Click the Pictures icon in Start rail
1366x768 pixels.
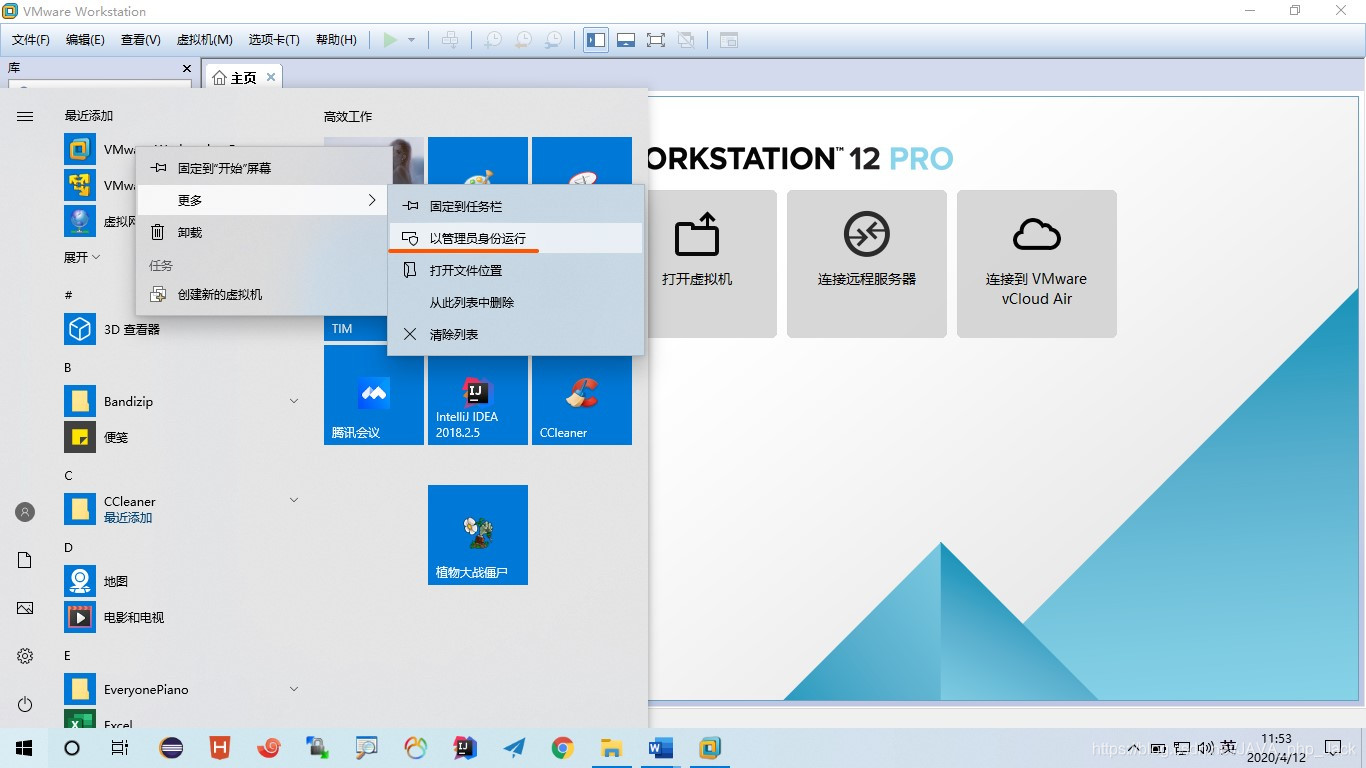coord(25,608)
